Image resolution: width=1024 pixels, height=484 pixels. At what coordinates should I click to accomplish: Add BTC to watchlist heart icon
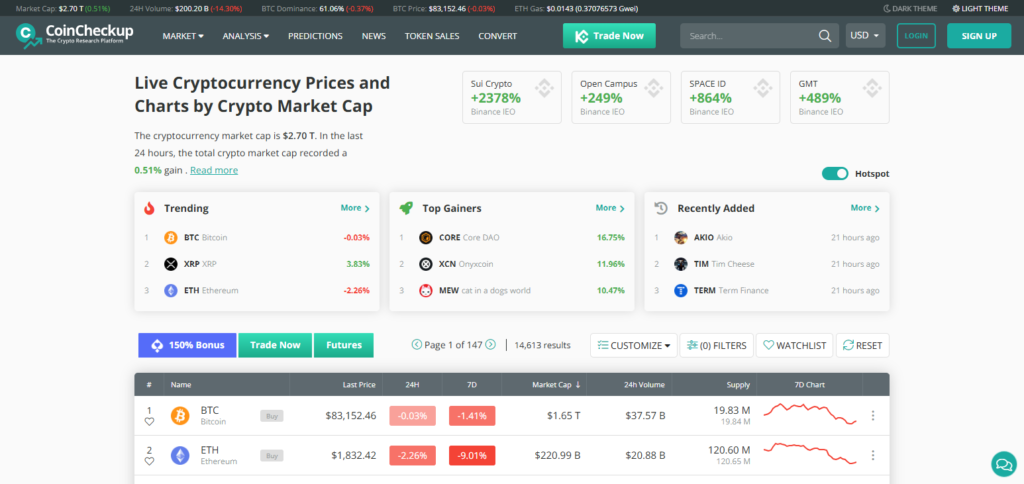(x=149, y=422)
